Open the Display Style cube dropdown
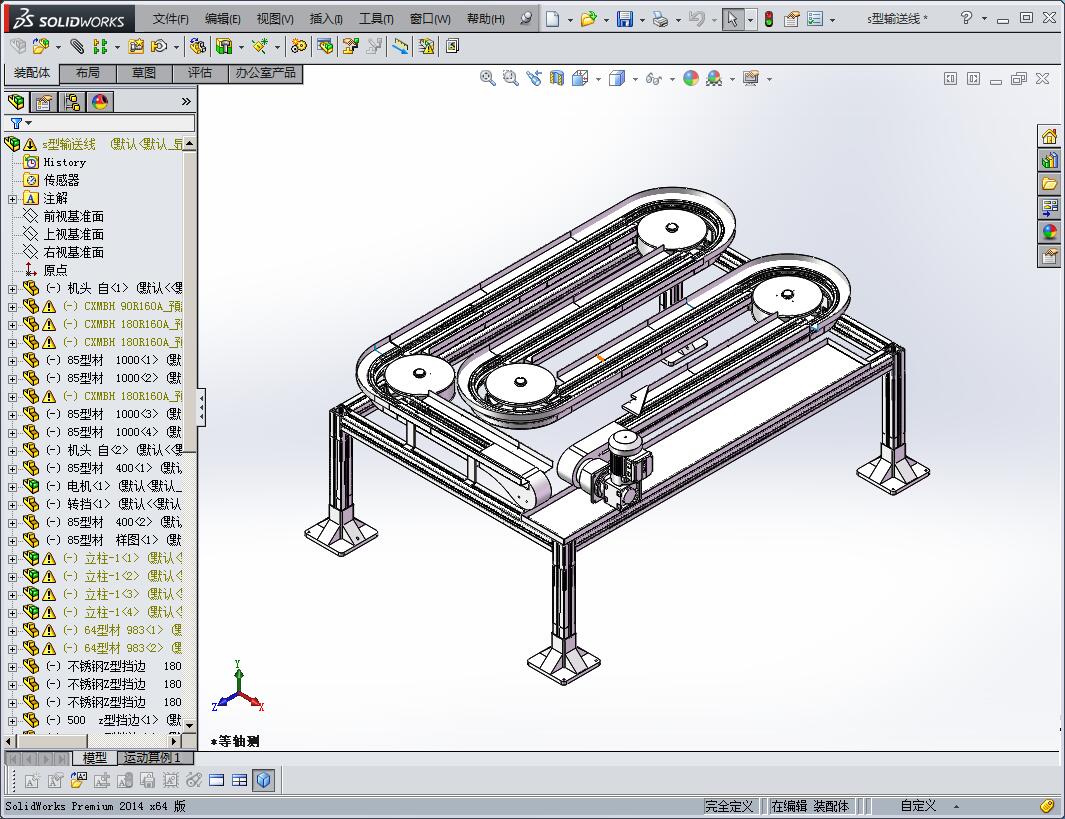The width and height of the screenshot is (1065, 819). coord(635,79)
